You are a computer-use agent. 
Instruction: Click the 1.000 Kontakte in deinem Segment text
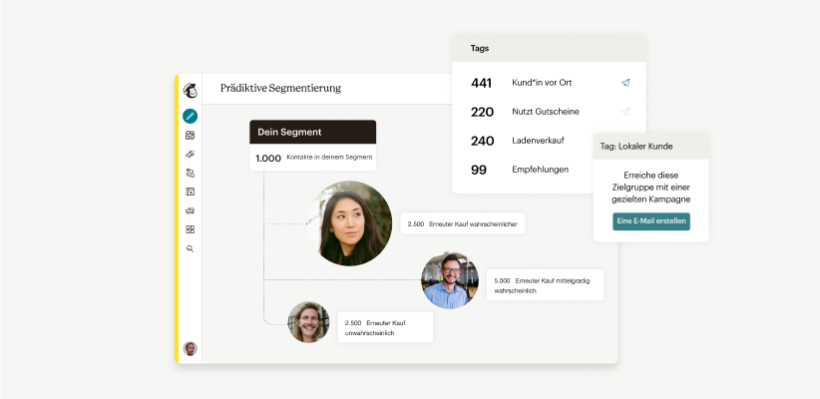pyautogui.click(x=313, y=157)
